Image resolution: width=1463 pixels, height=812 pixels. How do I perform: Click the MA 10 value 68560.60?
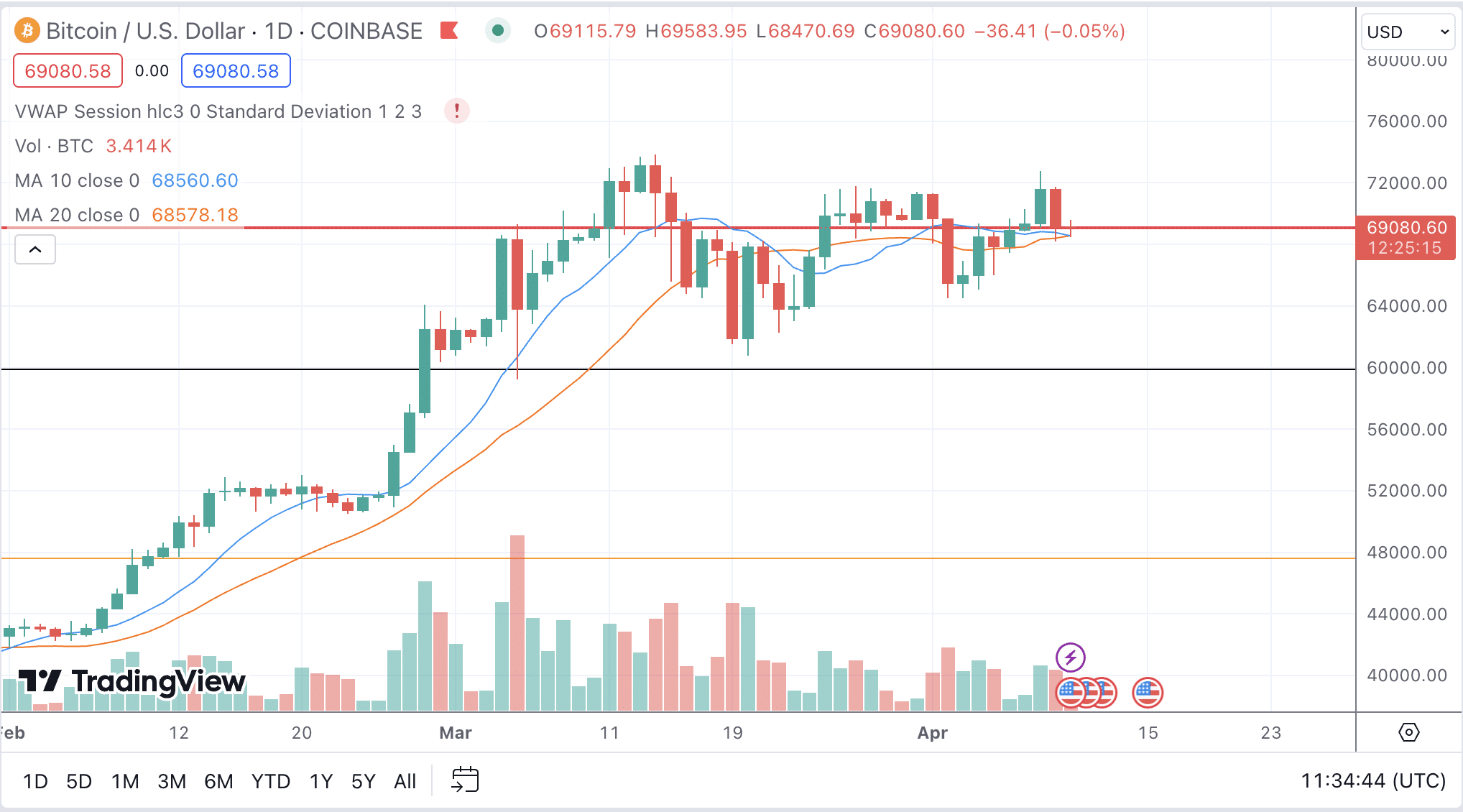pos(195,180)
